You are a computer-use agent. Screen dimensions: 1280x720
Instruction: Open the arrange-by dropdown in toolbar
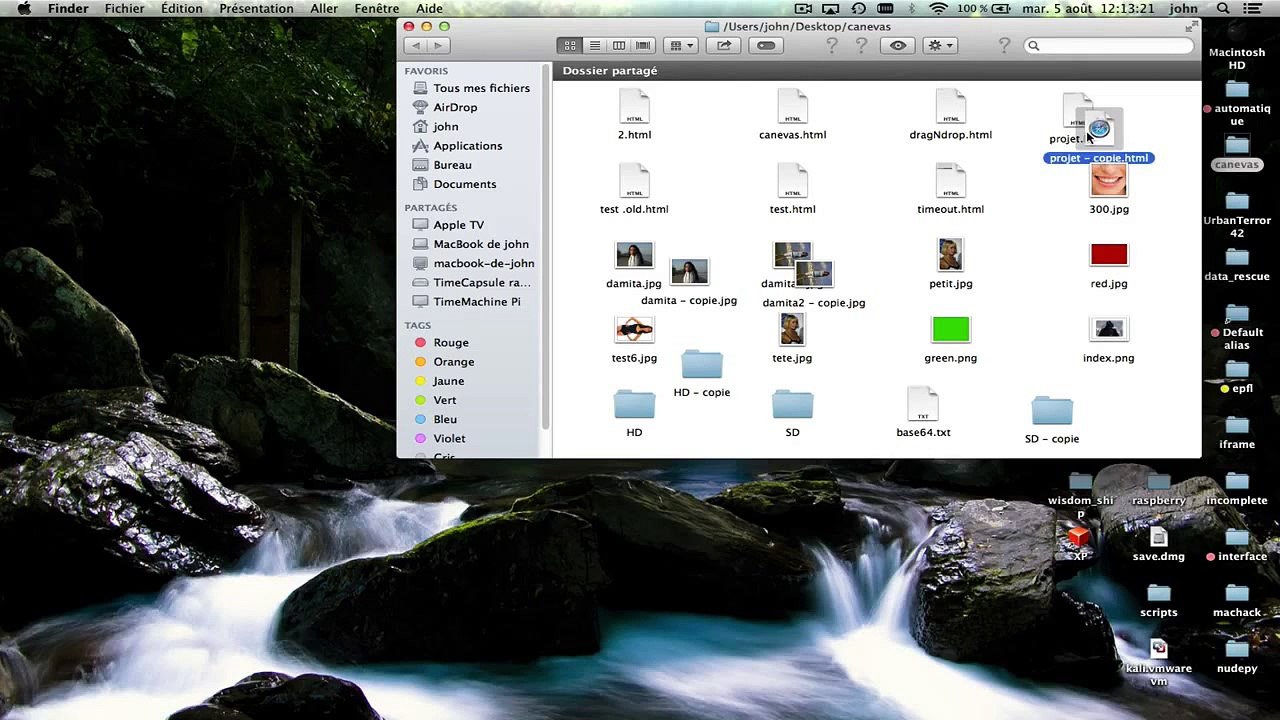(681, 46)
